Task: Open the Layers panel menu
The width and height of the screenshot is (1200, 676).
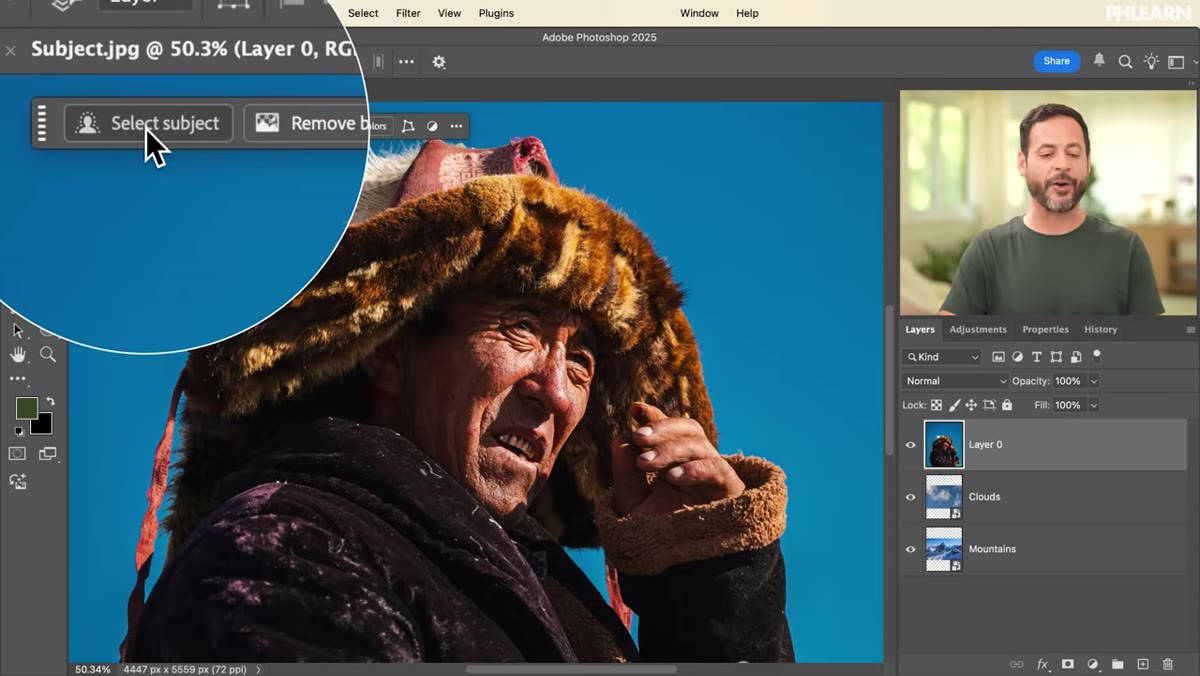Action: [x=1190, y=330]
